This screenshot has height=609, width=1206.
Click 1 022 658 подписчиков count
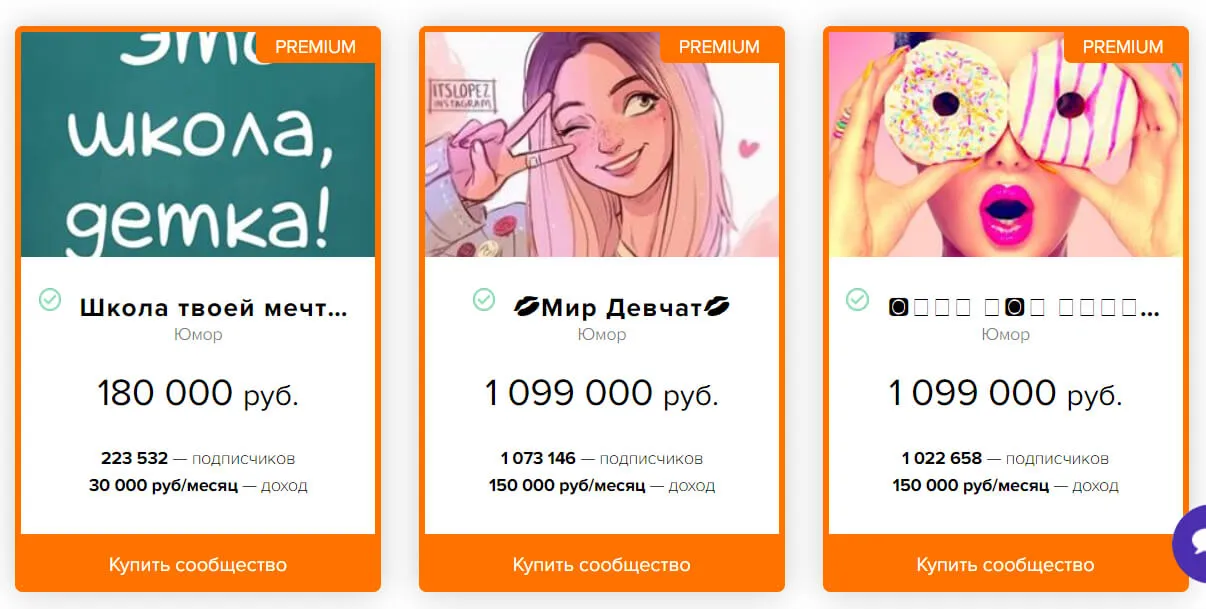pos(1005,459)
